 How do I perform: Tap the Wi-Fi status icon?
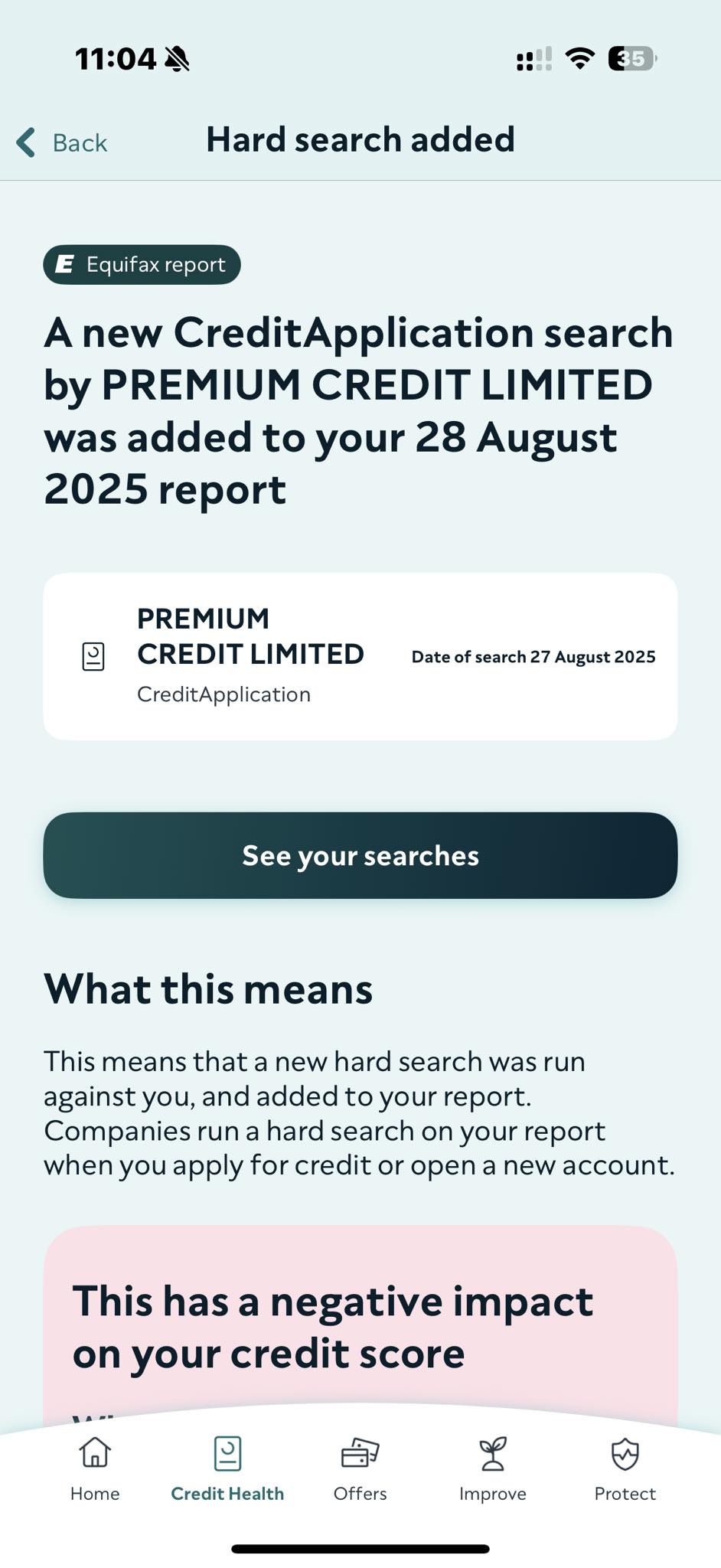coord(580,58)
